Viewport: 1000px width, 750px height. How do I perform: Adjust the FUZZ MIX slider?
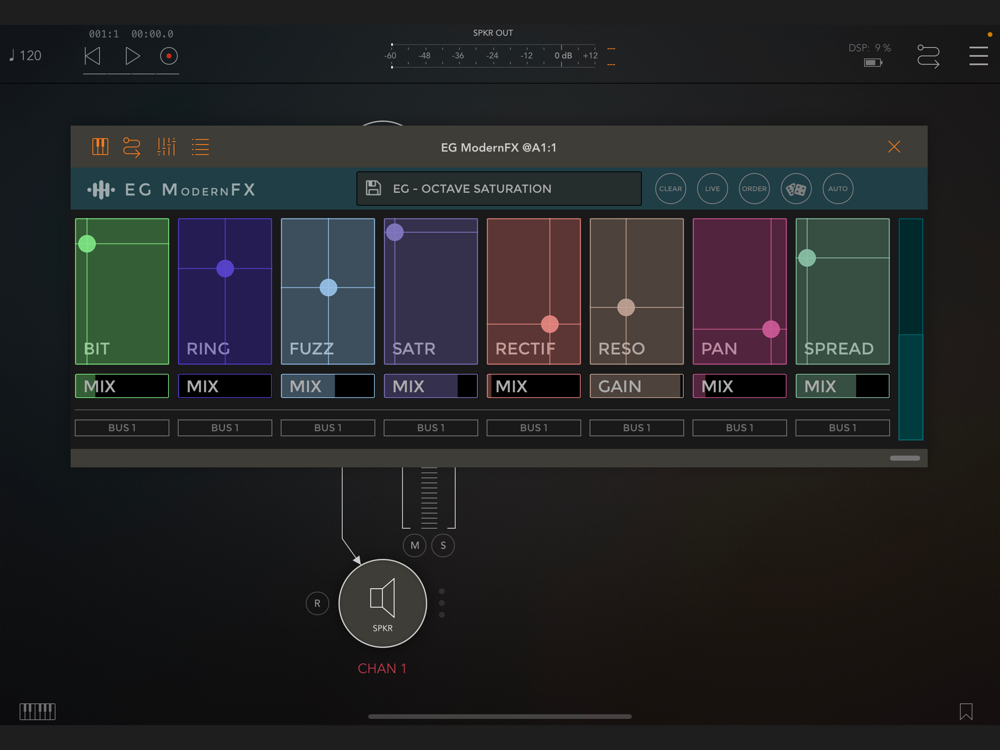click(328, 386)
